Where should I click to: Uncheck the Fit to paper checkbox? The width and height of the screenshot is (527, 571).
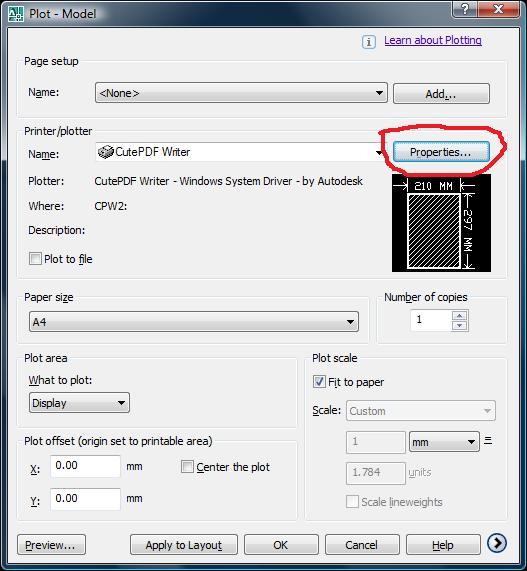(x=319, y=382)
